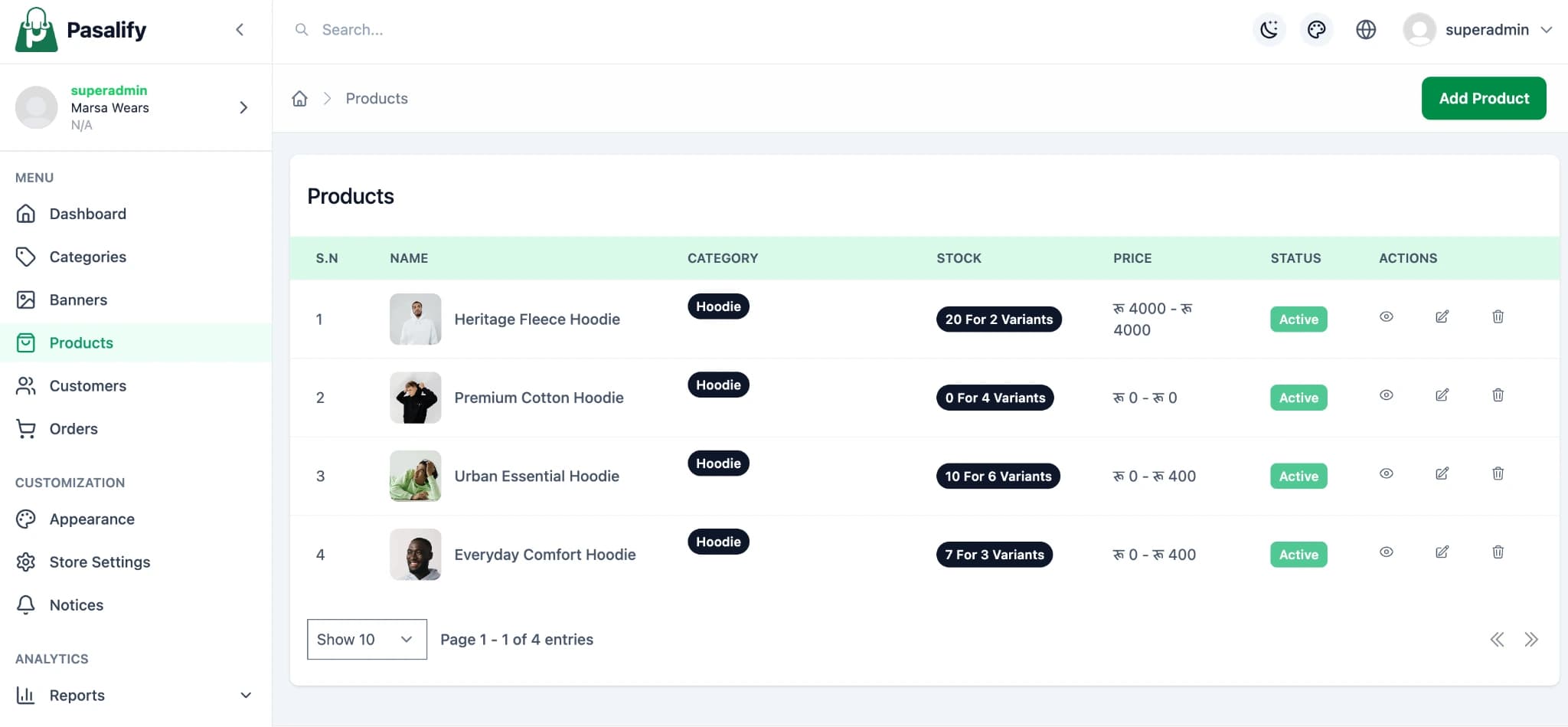Open Categories in the sidebar
Image resolution: width=1568 pixels, height=727 pixels.
click(136, 257)
